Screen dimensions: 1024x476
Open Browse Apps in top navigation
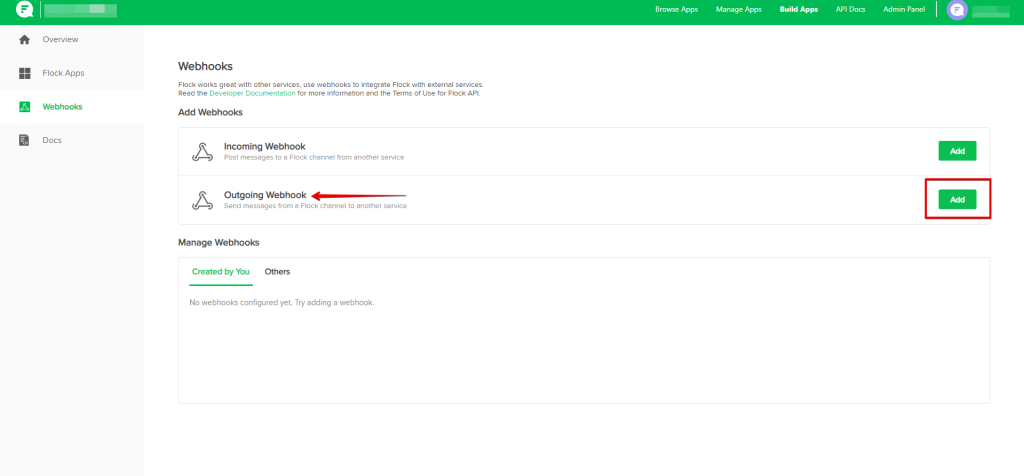pos(675,9)
